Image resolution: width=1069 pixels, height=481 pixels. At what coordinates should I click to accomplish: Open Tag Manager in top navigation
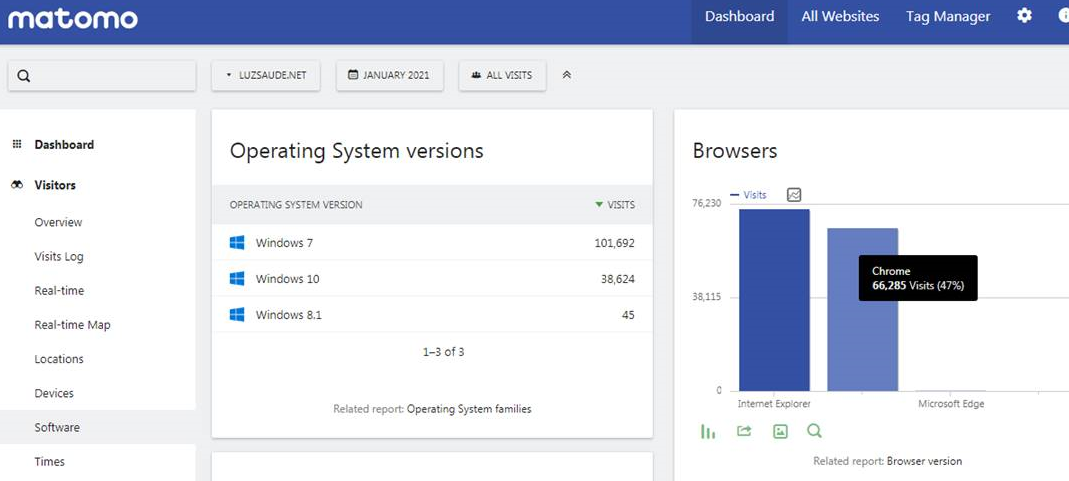pyautogui.click(x=948, y=16)
